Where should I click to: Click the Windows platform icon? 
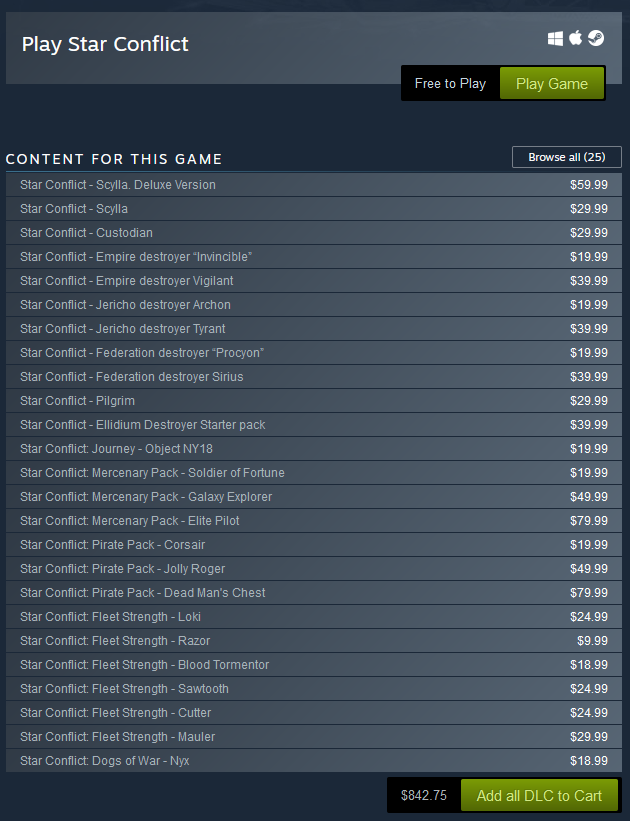click(x=555, y=38)
